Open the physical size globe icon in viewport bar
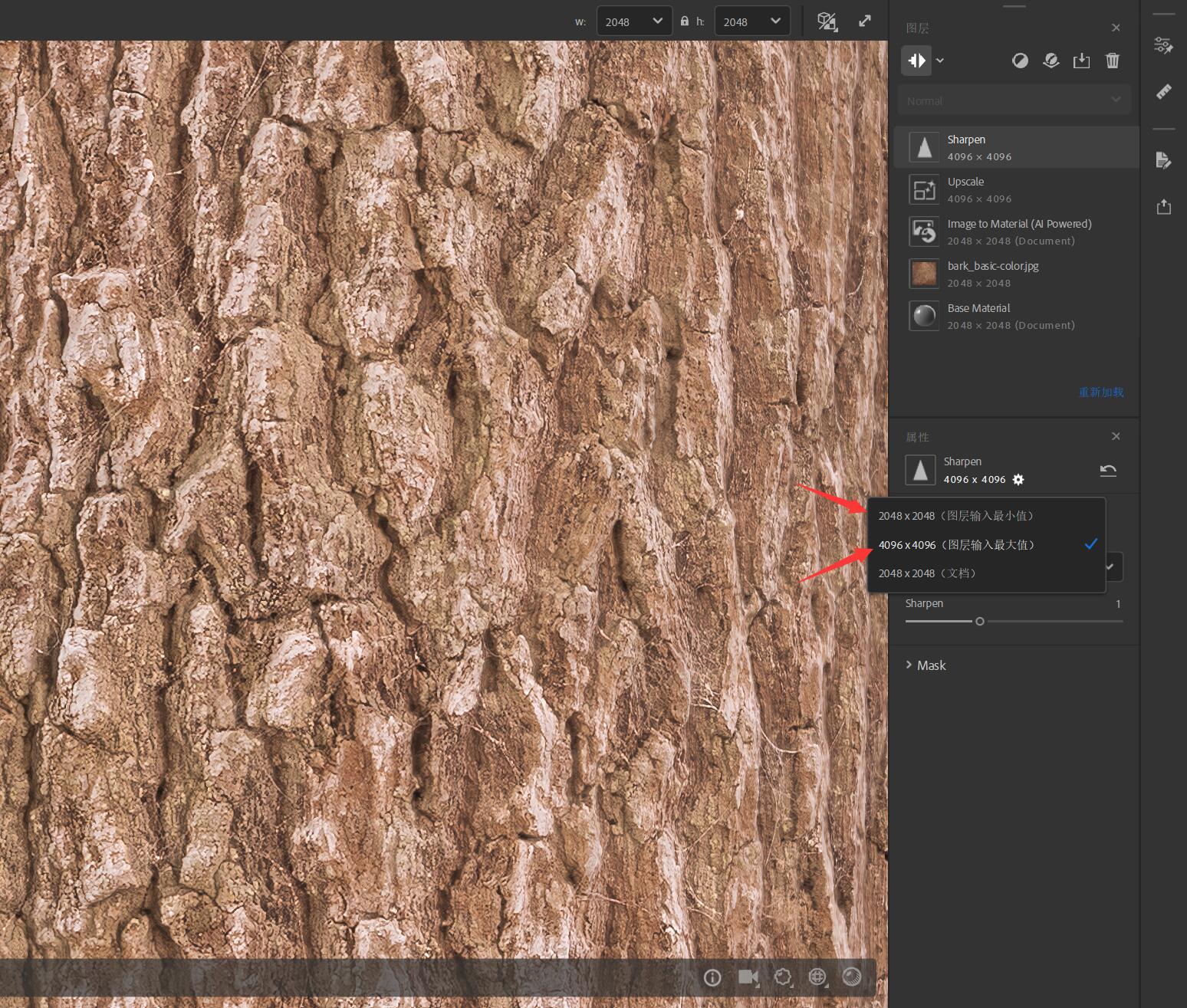Image resolution: width=1187 pixels, height=1008 pixels. [x=817, y=977]
